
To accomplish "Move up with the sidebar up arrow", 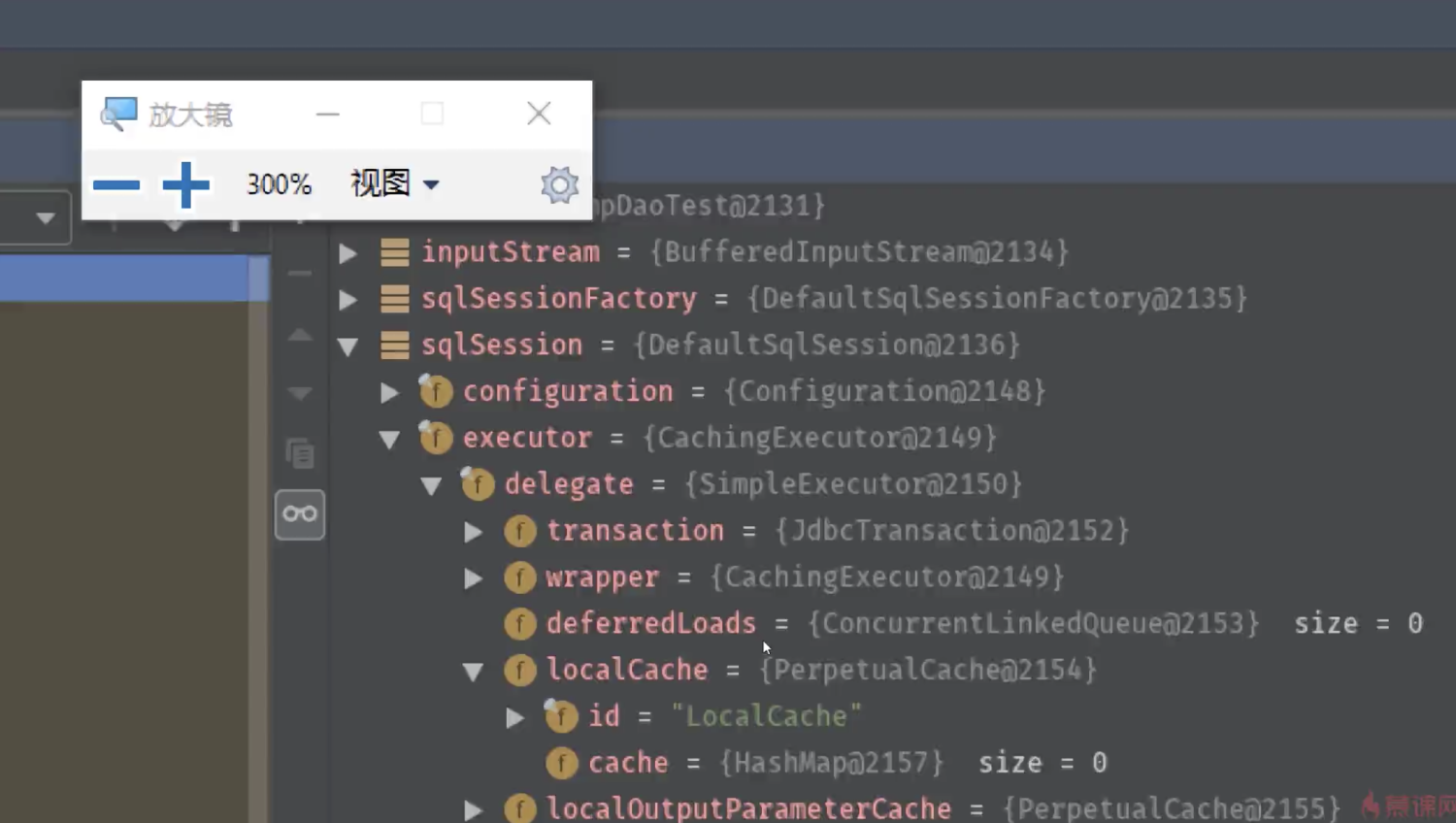I will point(300,335).
